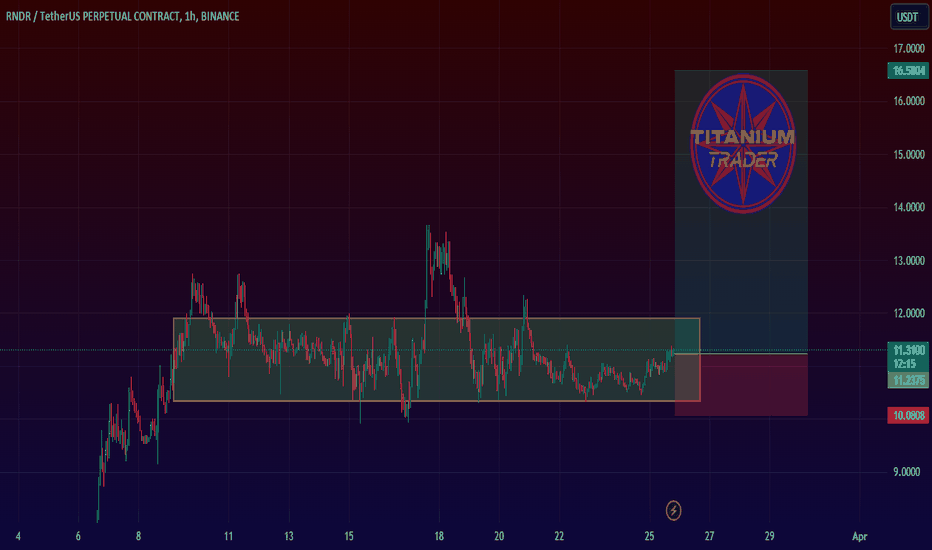The width and height of the screenshot is (932, 550).
Task: Click the 17.0000 price axis tick
Action: [909, 49]
